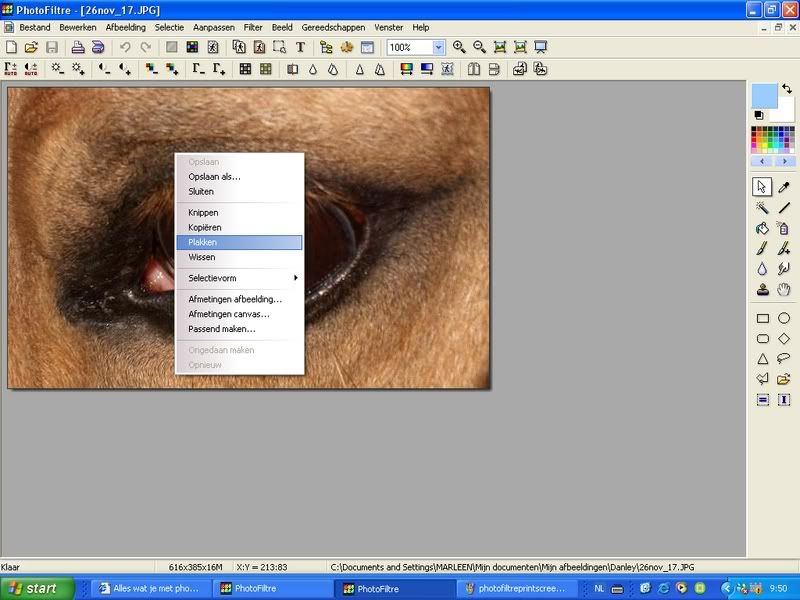Click the taskbar clock showing 9:50

pyautogui.click(x=778, y=588)
